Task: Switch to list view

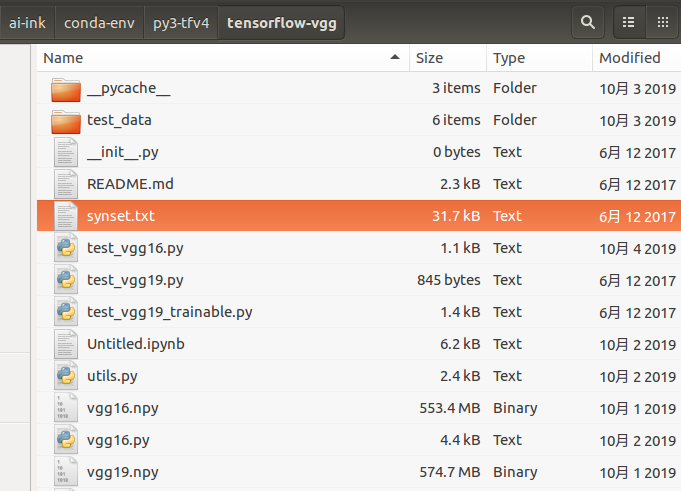Action: 629,21
